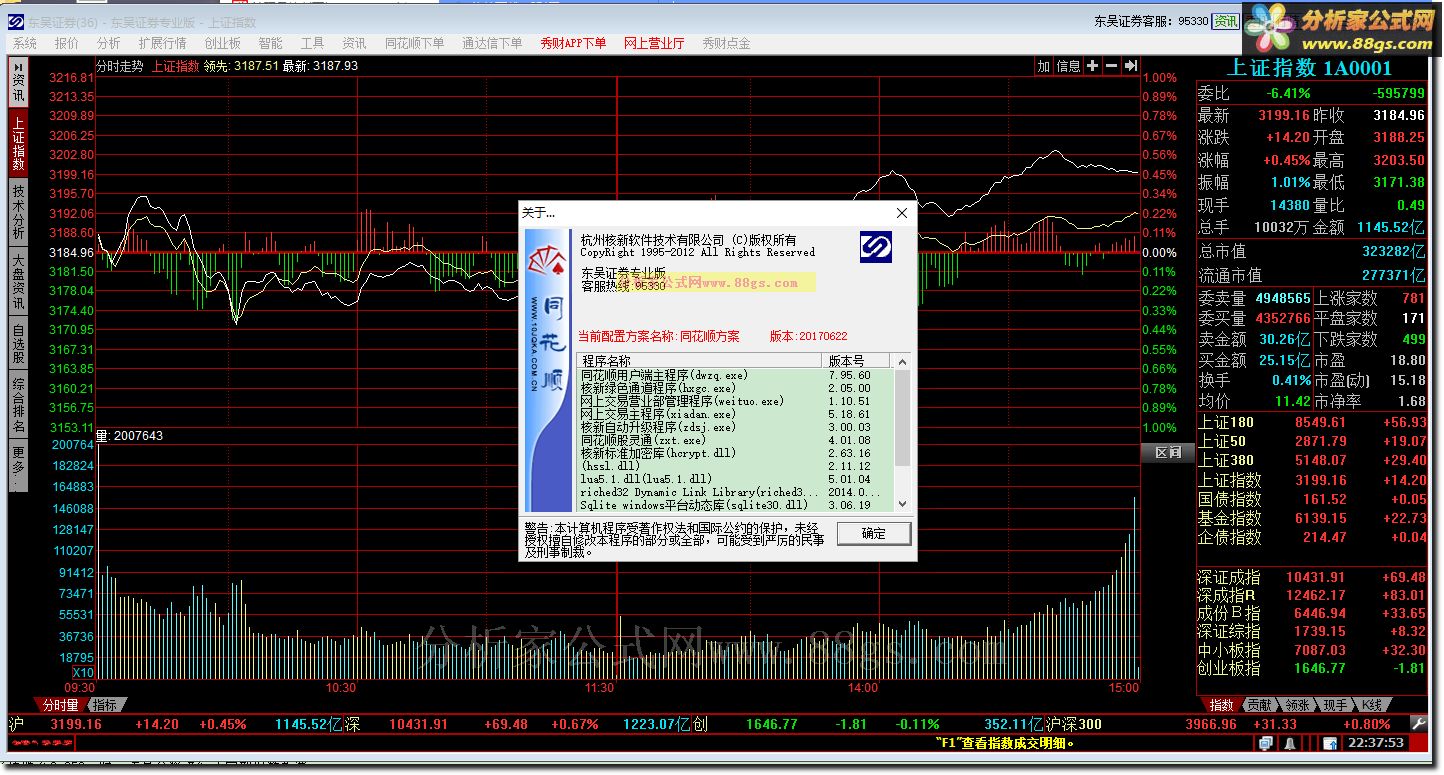The height and width of the screenshot is (775, 1444).
Task: Select the 现手 tab in right panel
Action: 1335,705
